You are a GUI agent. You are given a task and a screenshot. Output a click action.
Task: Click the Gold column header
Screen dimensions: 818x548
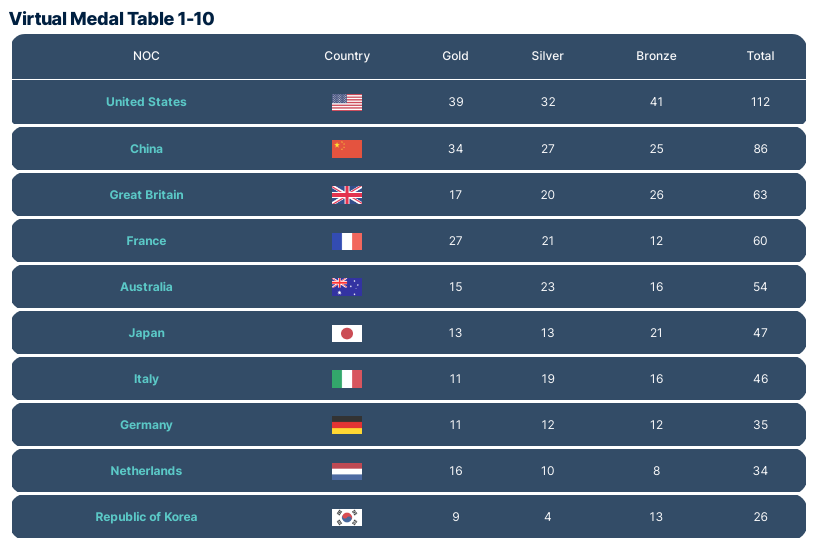pos(455,56)
